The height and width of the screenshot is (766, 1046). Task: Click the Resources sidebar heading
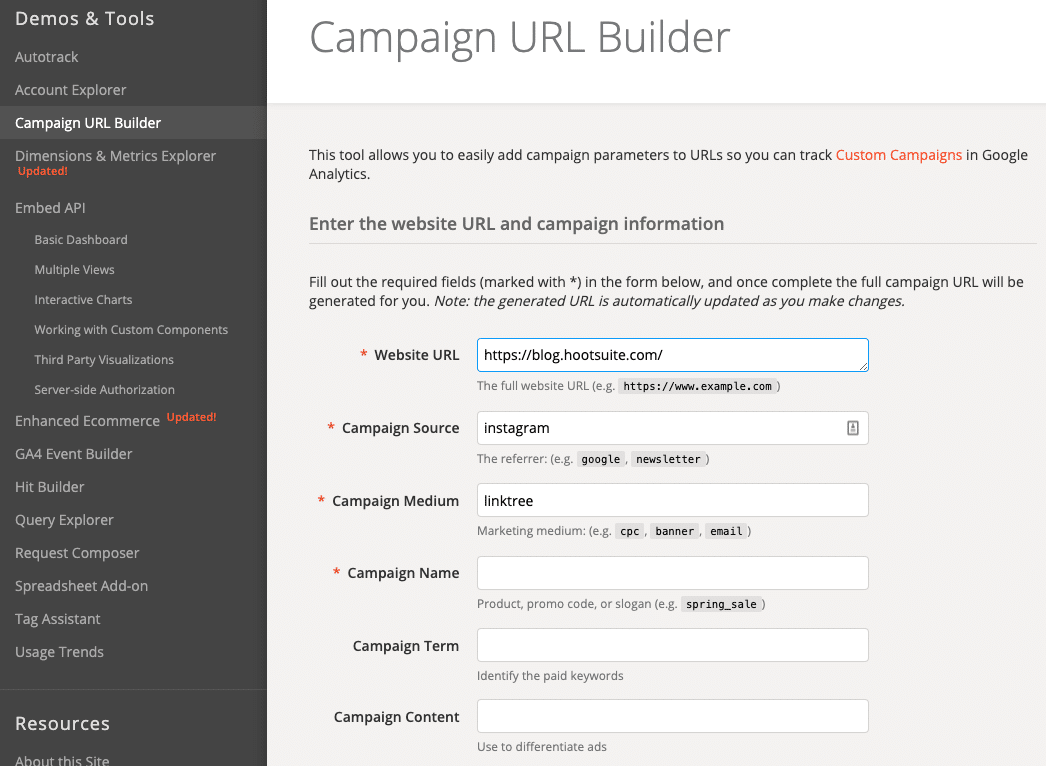point(62,723)
